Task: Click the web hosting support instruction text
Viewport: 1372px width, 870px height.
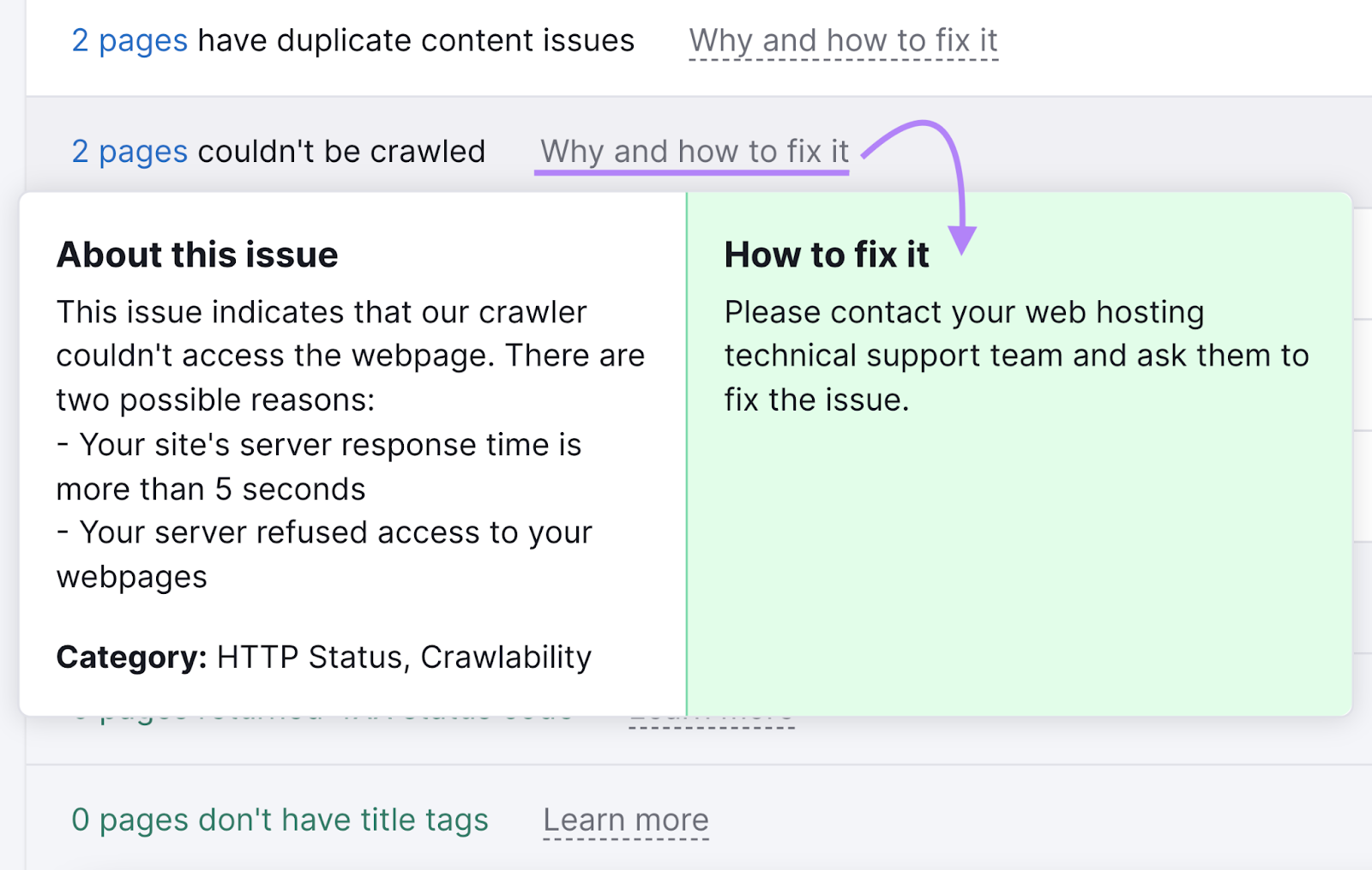Action: [1015, 355]
